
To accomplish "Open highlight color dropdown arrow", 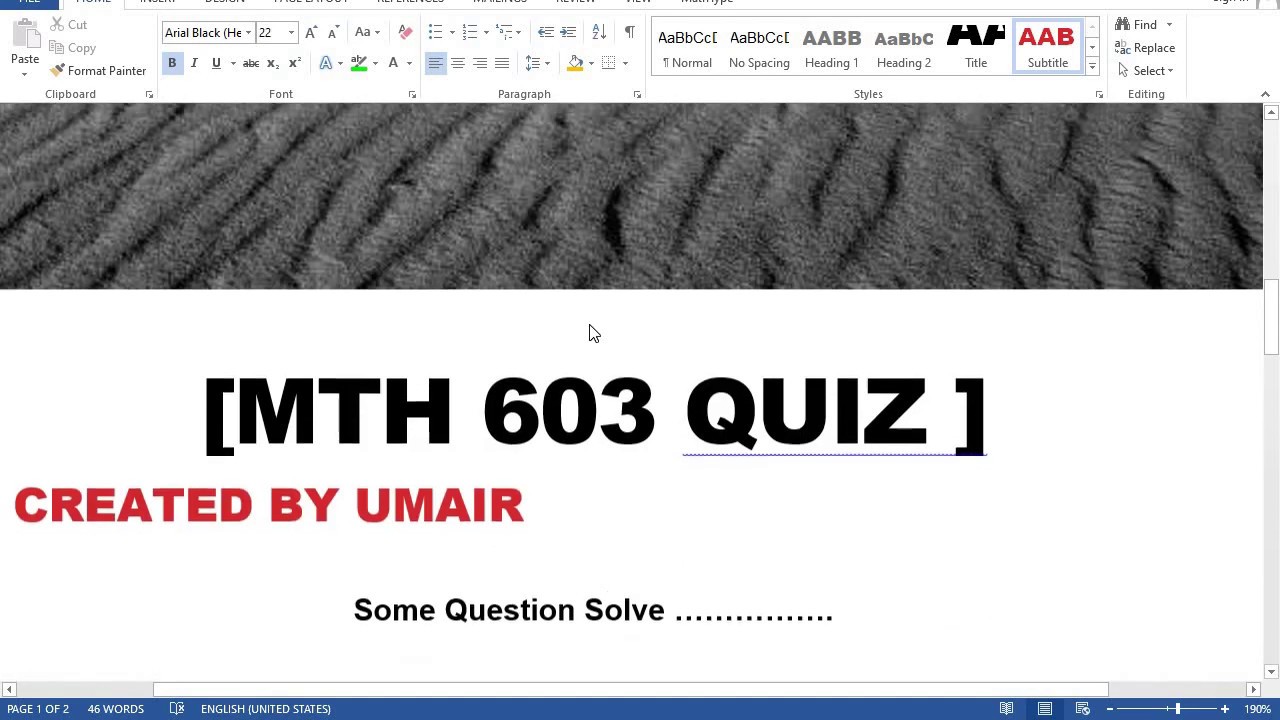I will pyautogui.click(x=375, y=63).
